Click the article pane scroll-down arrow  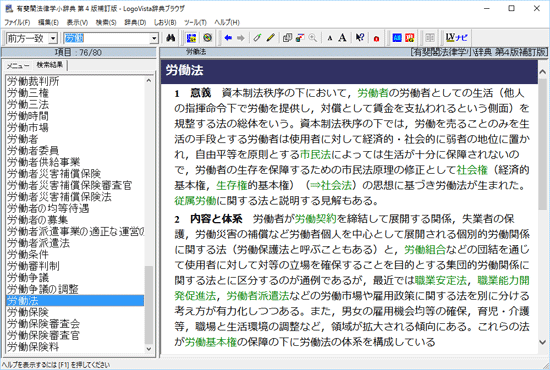click(542, 342)
